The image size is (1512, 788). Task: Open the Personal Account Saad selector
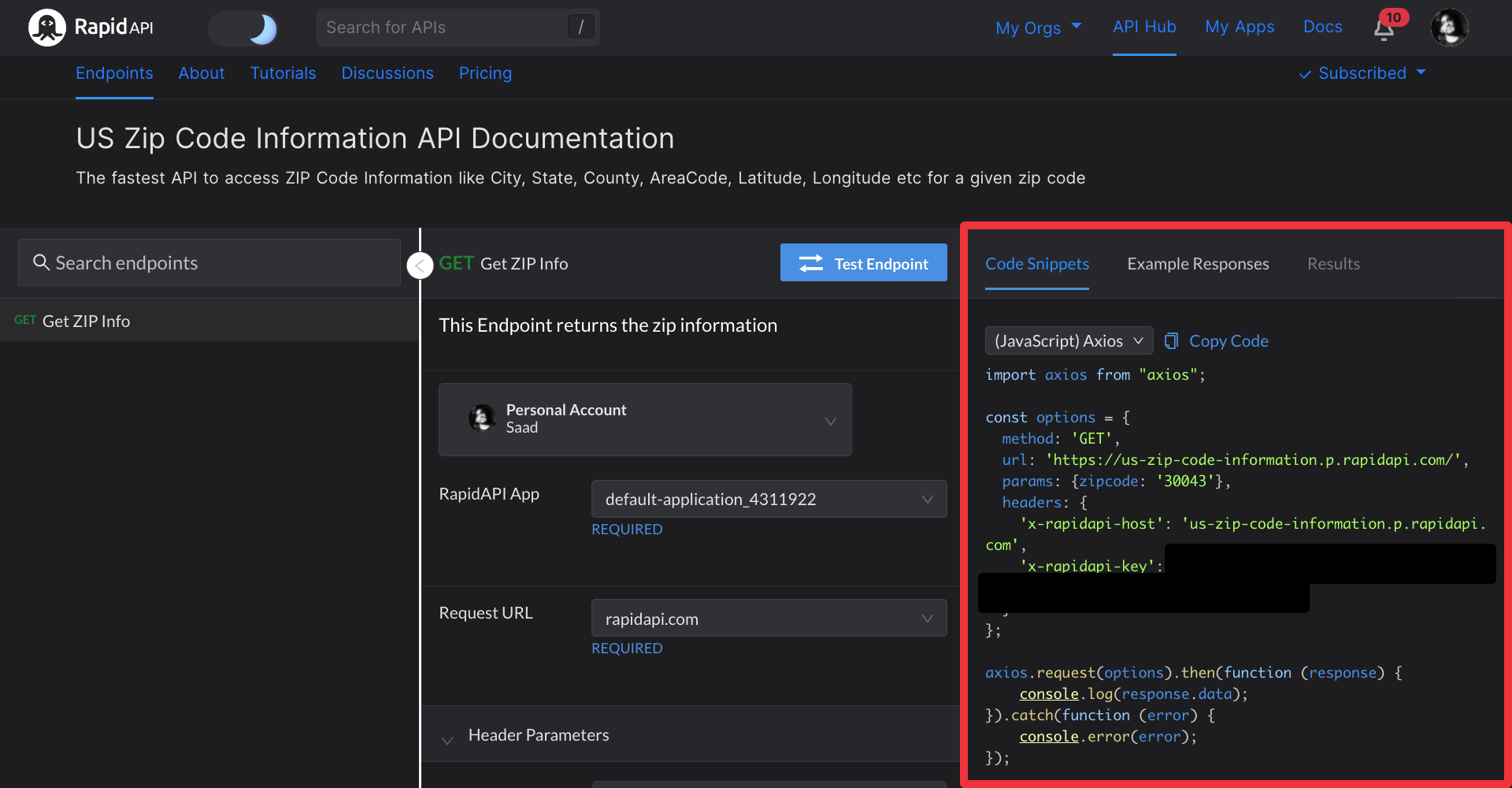pos(645,419)
